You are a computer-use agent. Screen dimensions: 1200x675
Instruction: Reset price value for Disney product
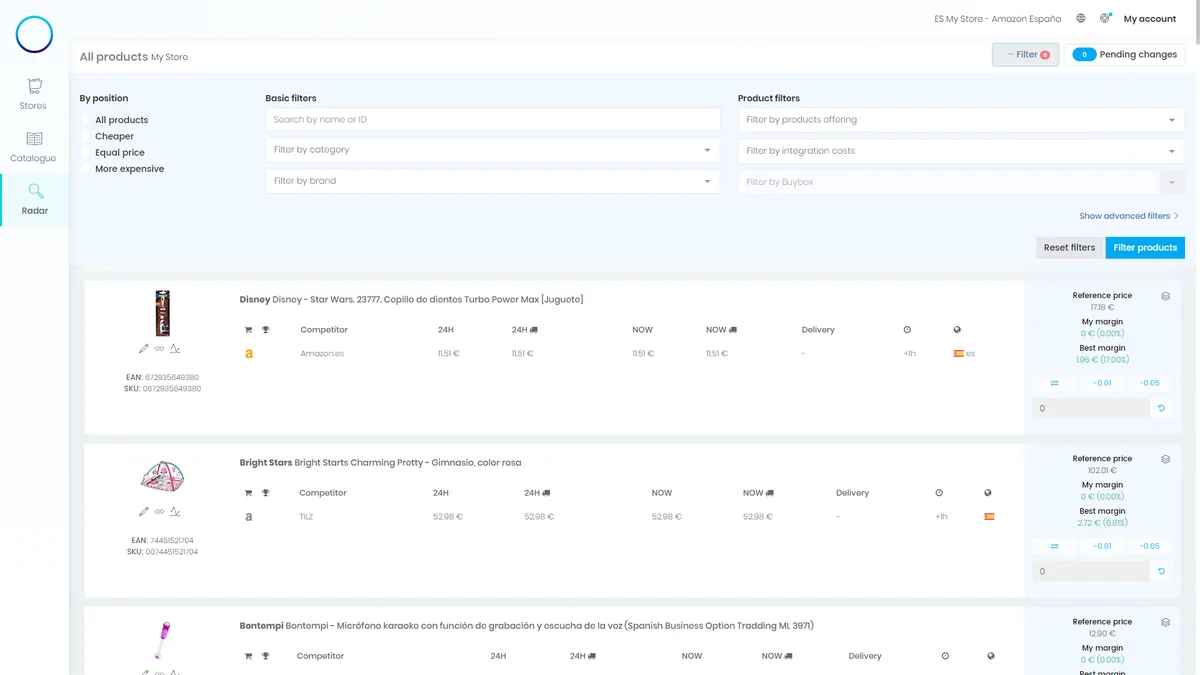(1161, 408)
